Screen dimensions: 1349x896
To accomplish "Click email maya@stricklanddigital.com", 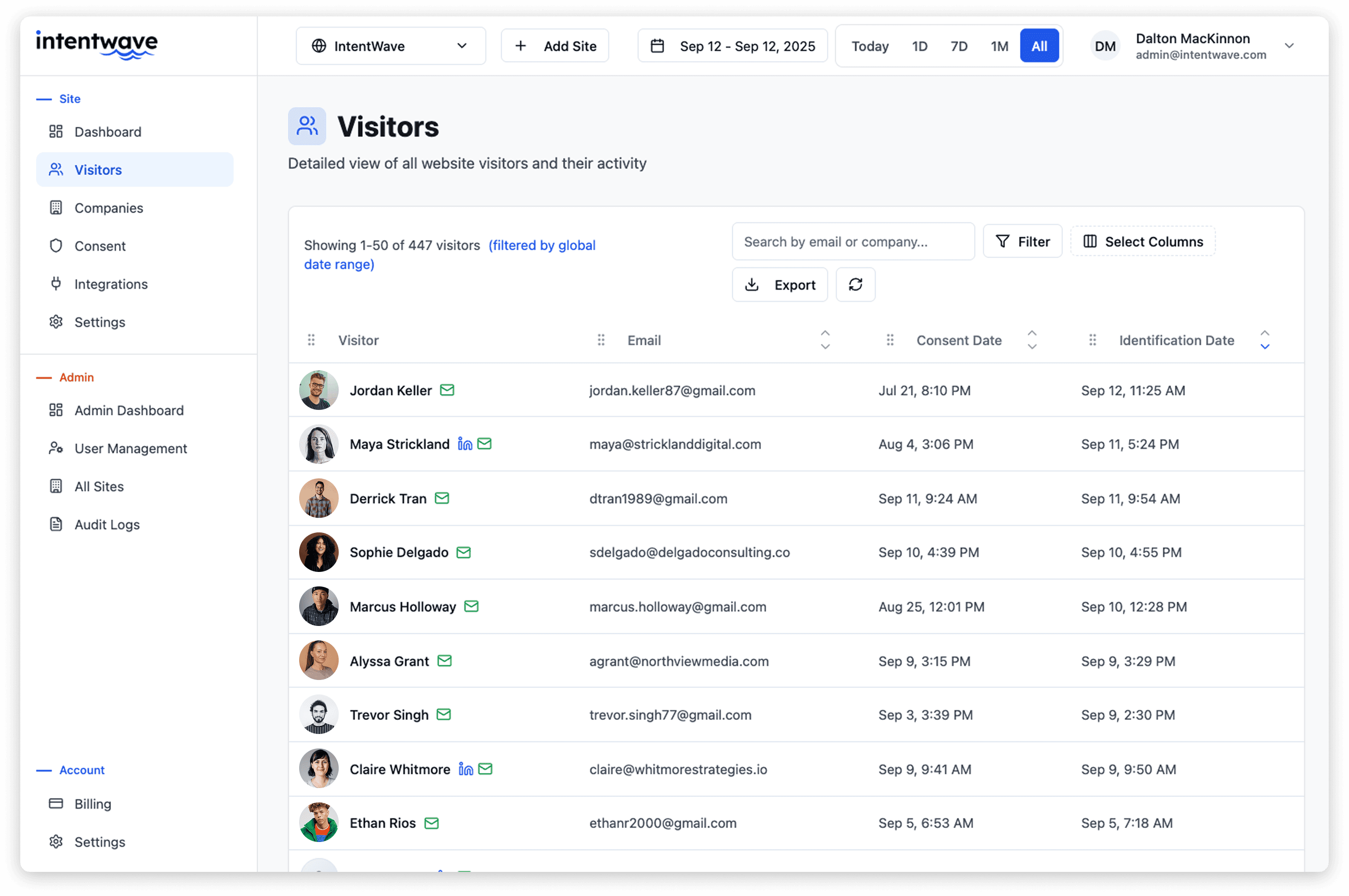I will click(675, 445).
